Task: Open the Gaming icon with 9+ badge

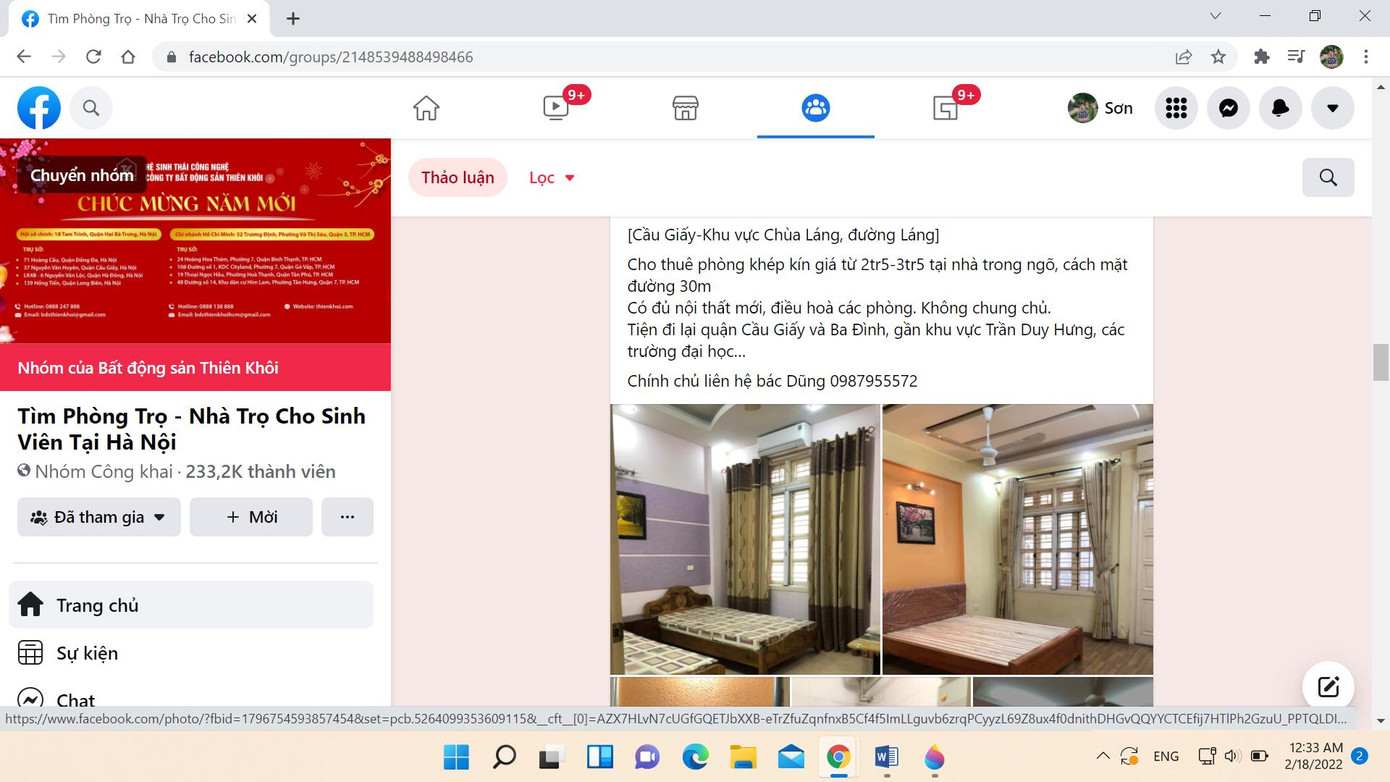Action: tap(945, 108)
